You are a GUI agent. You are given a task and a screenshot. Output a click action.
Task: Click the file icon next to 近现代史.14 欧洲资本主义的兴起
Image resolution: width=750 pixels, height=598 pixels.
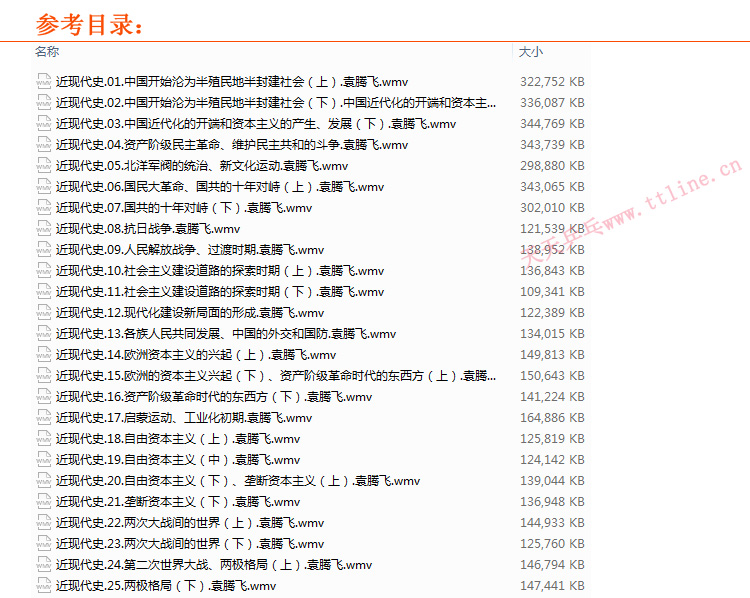pyautogui.click(x=42, y=355)
